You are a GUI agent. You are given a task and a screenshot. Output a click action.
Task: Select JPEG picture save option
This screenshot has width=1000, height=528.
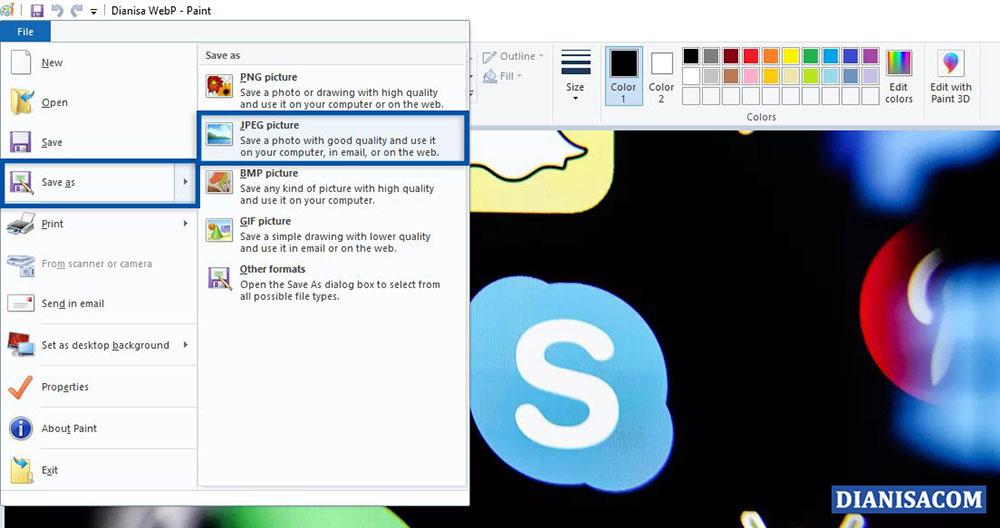pyautogui.click(x=333, y=138)
